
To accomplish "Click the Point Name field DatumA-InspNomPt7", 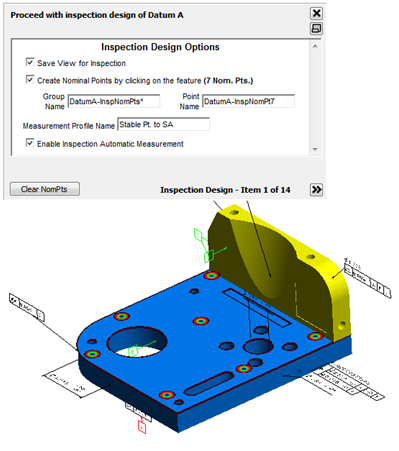I will (248, 101).
